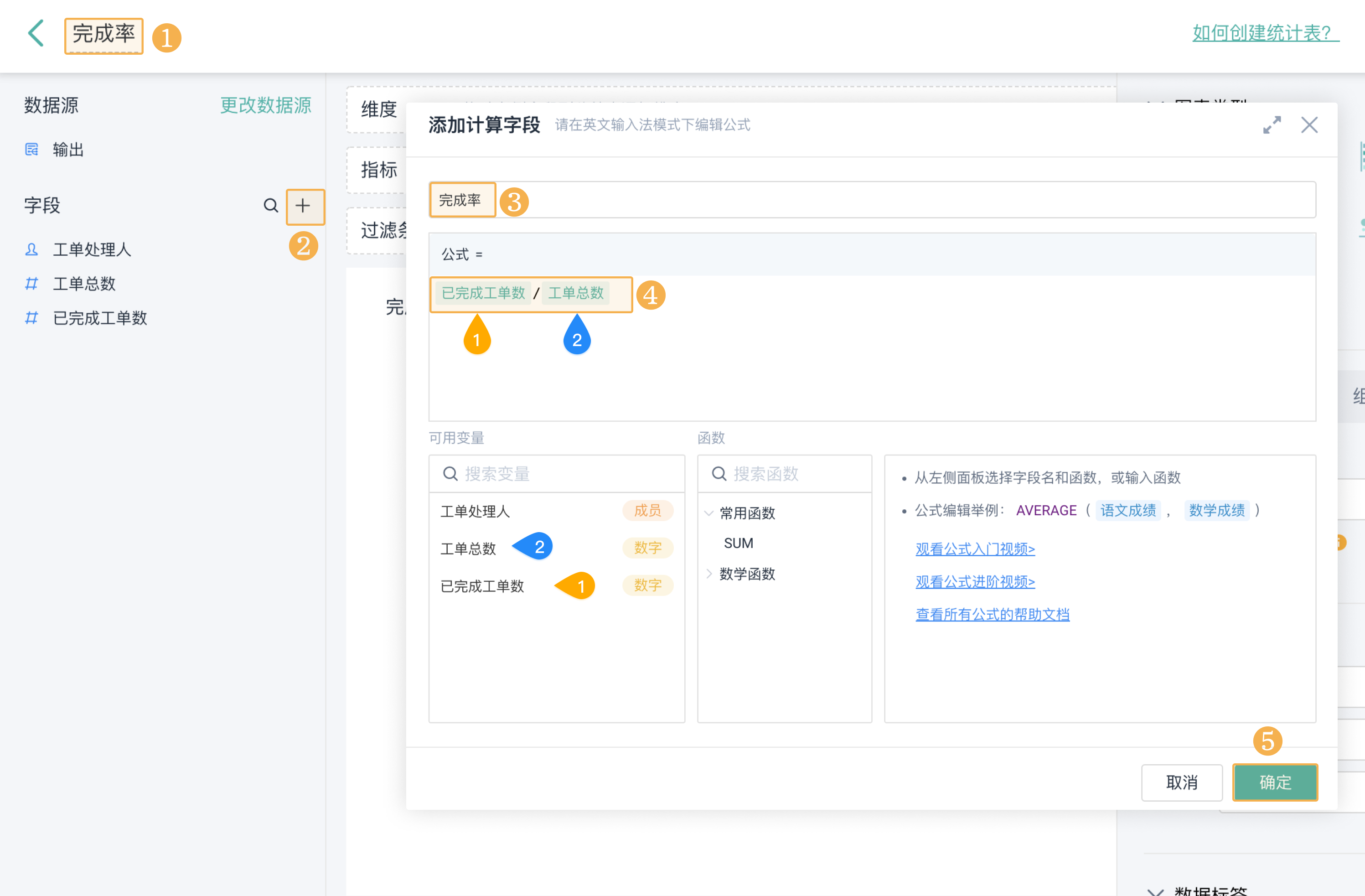Open 如何创建统计表 help link

click(x=1265, y=33)
